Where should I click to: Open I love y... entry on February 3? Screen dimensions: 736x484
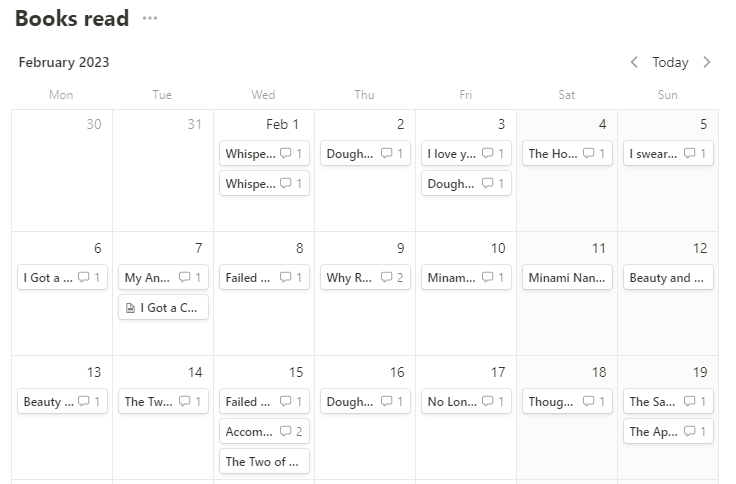(x=450, y=154)
